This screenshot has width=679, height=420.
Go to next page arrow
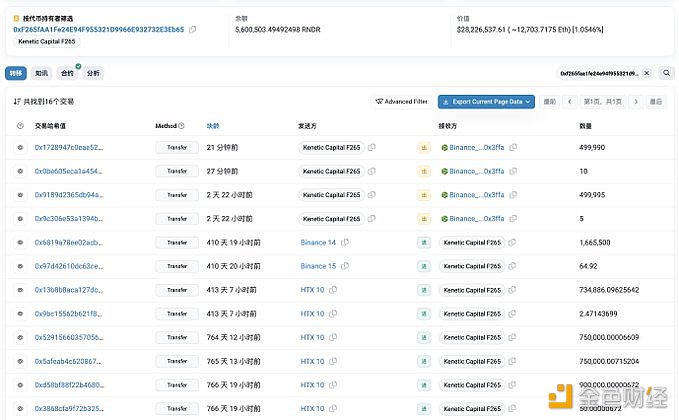[636, 102]
